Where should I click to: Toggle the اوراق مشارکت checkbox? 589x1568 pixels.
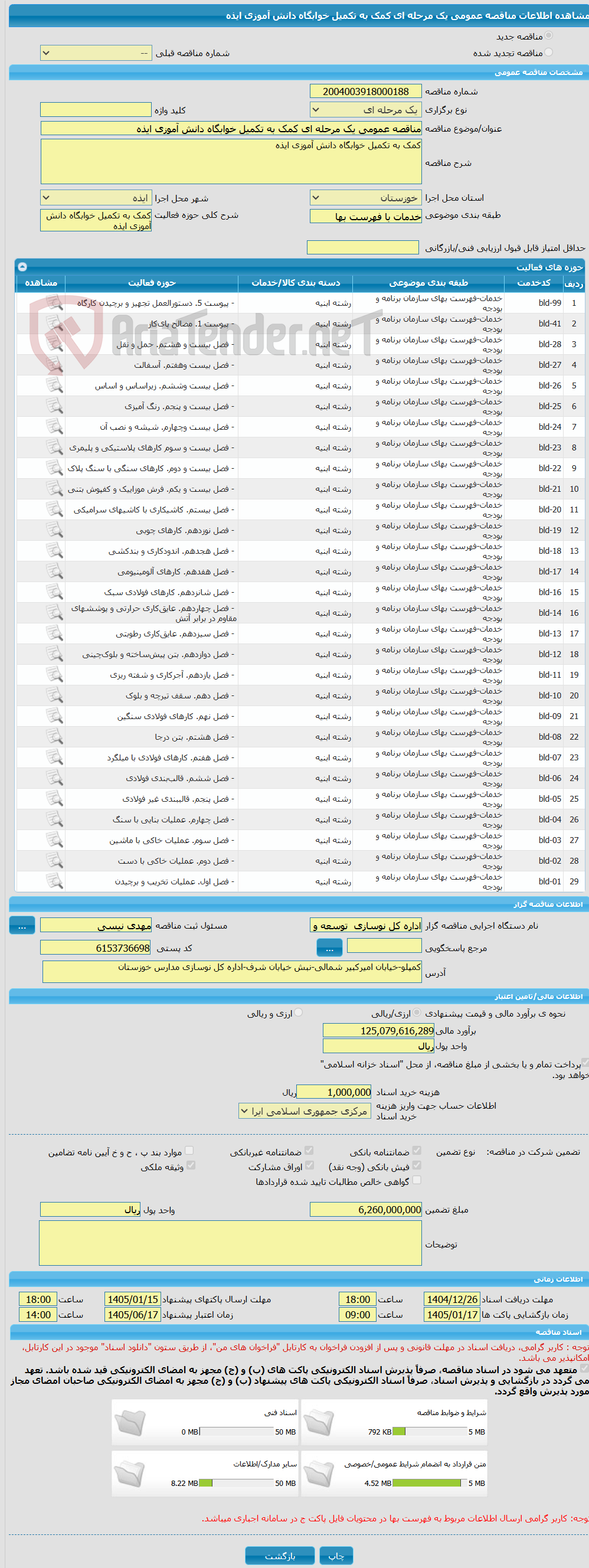(309, 1165)
